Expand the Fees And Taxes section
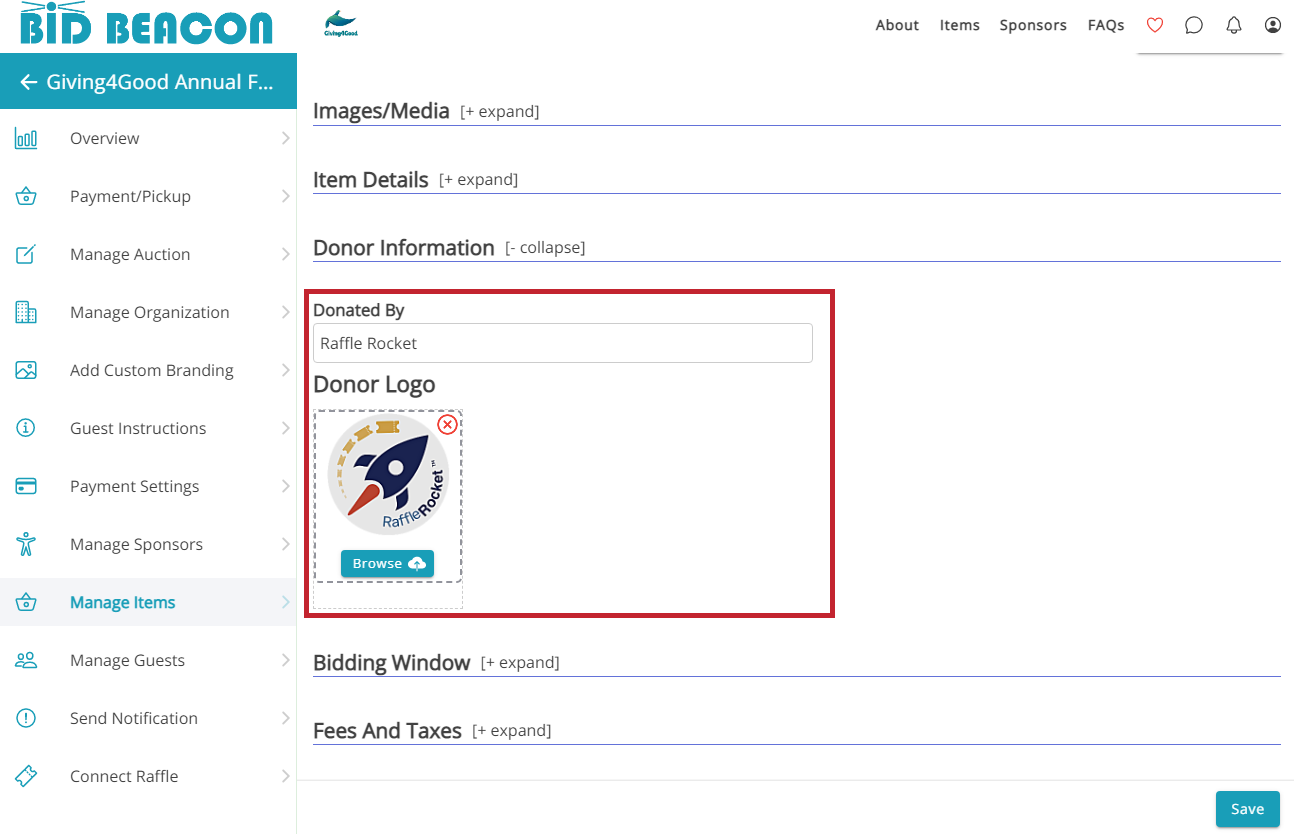 (512, 731)
